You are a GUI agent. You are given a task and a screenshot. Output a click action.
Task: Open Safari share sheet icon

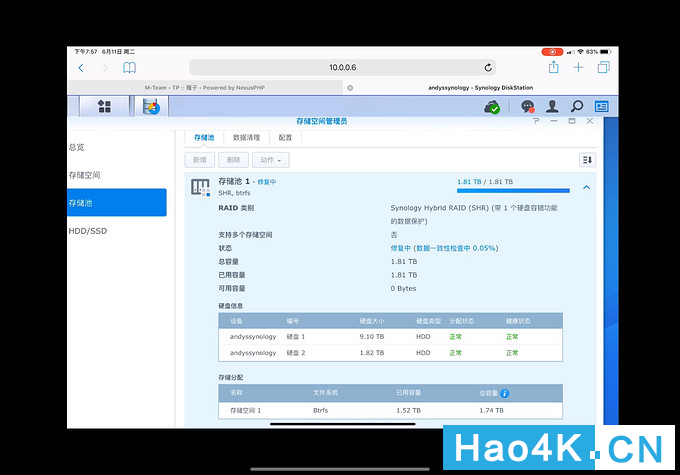(x=553, y=67)
